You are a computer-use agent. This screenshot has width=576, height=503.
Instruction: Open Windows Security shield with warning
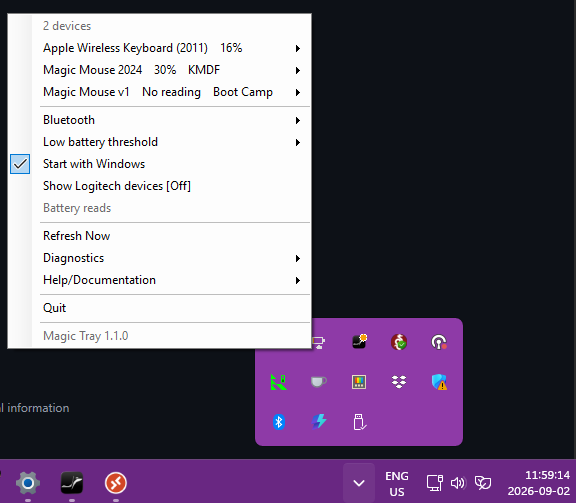point(439,382)
